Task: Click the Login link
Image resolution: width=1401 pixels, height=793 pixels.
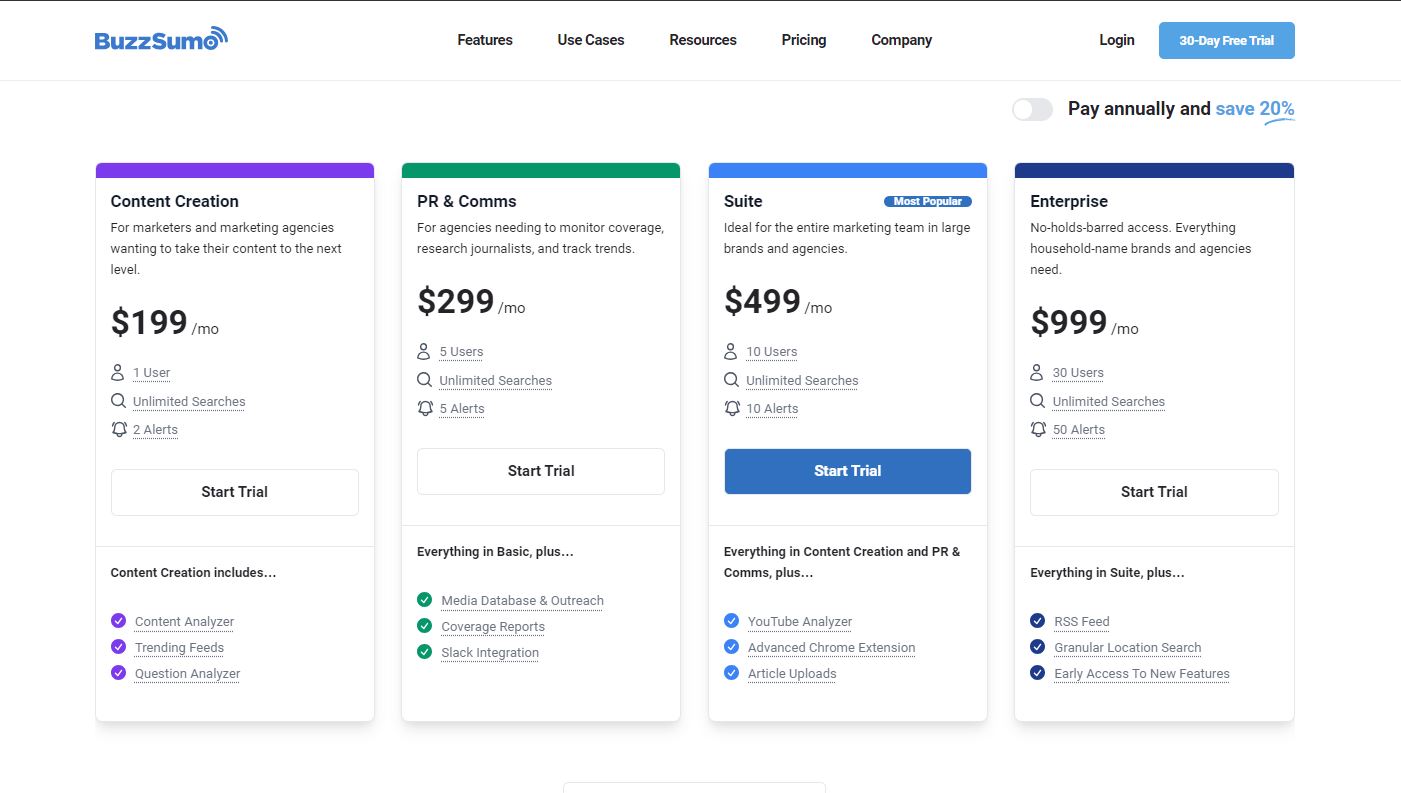Action: [1116, 40]
